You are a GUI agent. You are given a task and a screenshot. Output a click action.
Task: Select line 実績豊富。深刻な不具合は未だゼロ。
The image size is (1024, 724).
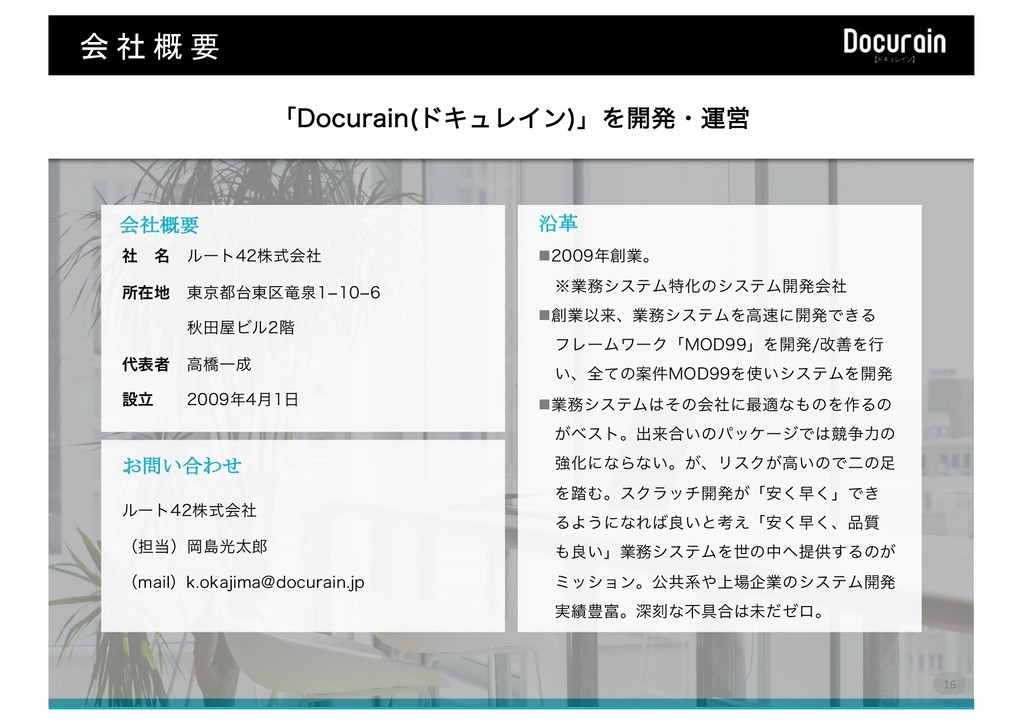(689, 611)
